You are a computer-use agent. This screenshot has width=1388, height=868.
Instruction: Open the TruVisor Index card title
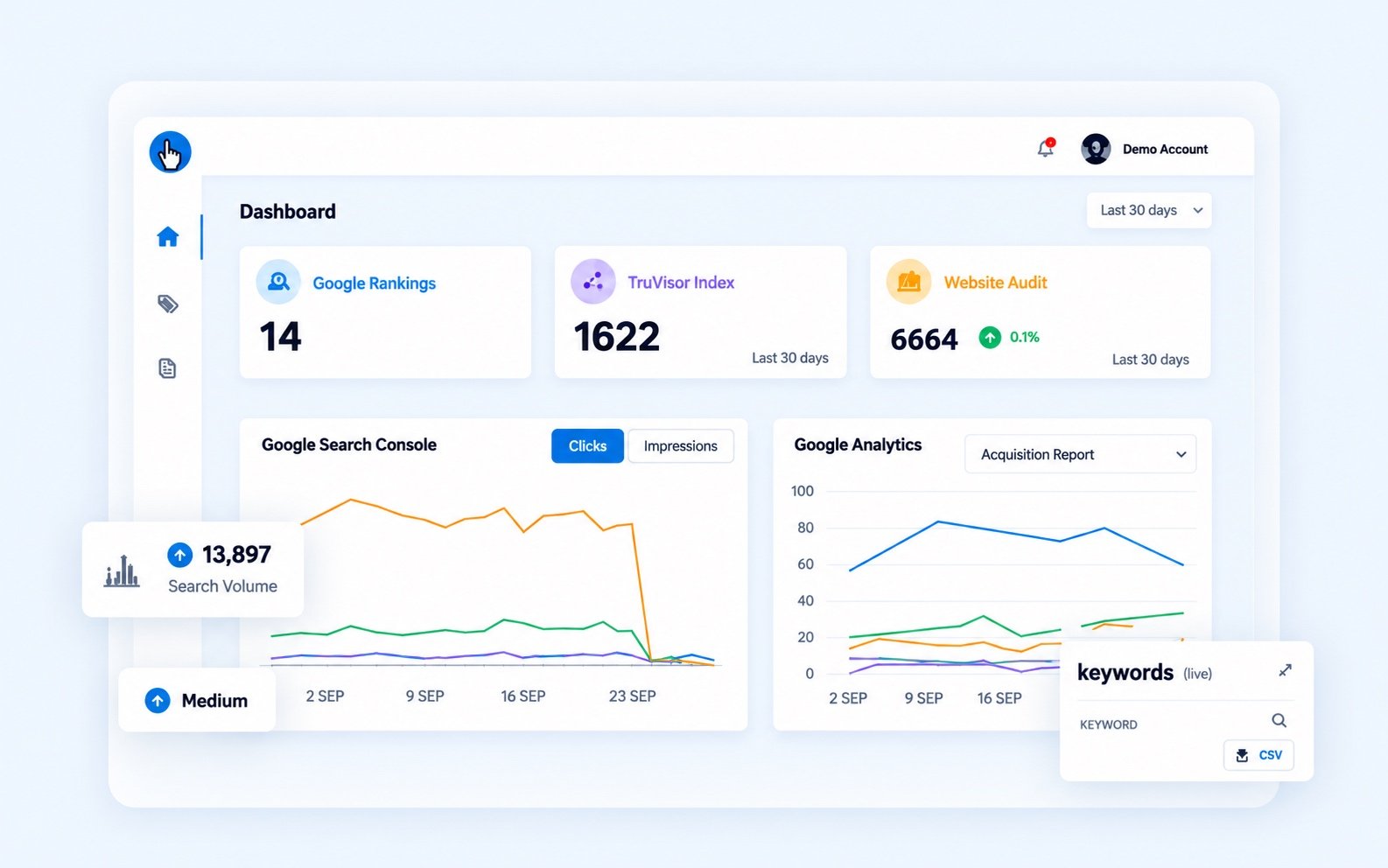(x=681, y=283)
